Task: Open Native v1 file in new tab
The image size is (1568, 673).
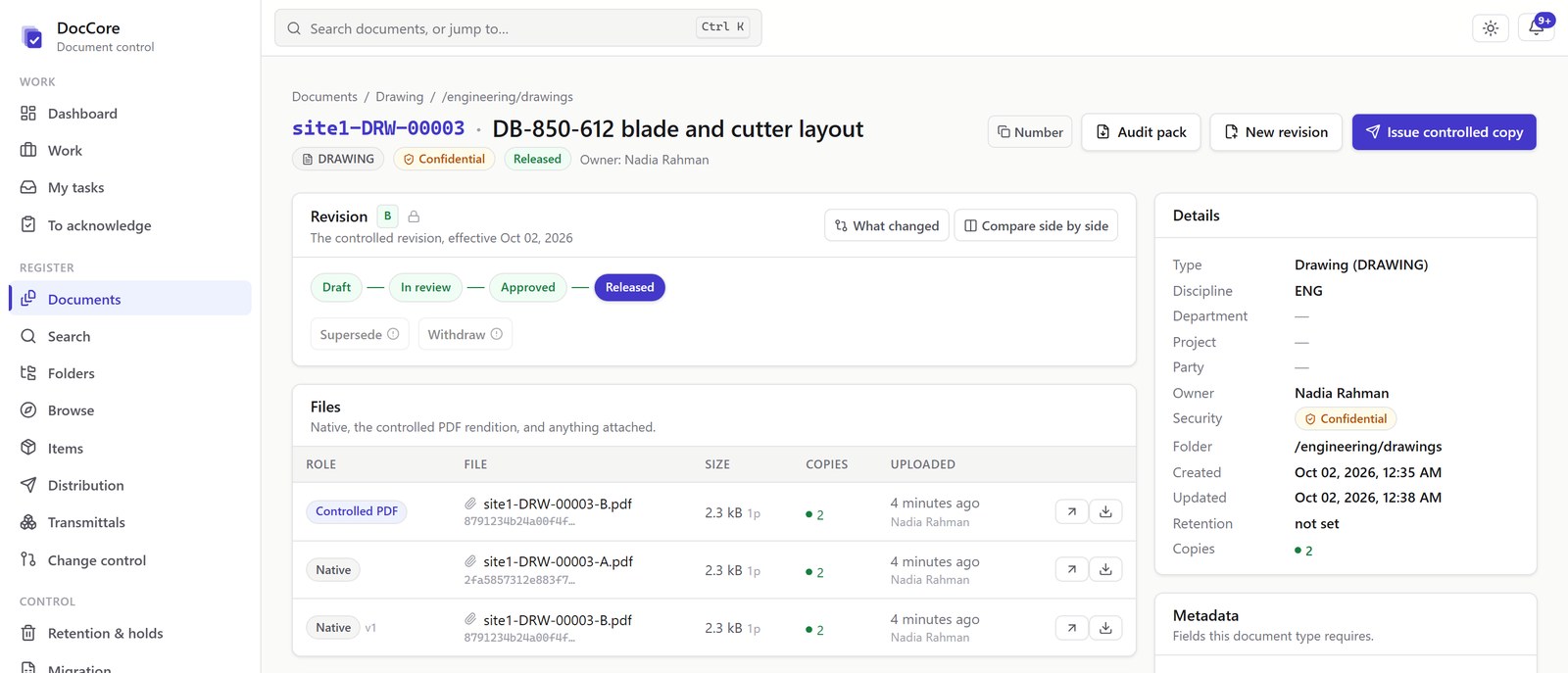Action: 1072,628
